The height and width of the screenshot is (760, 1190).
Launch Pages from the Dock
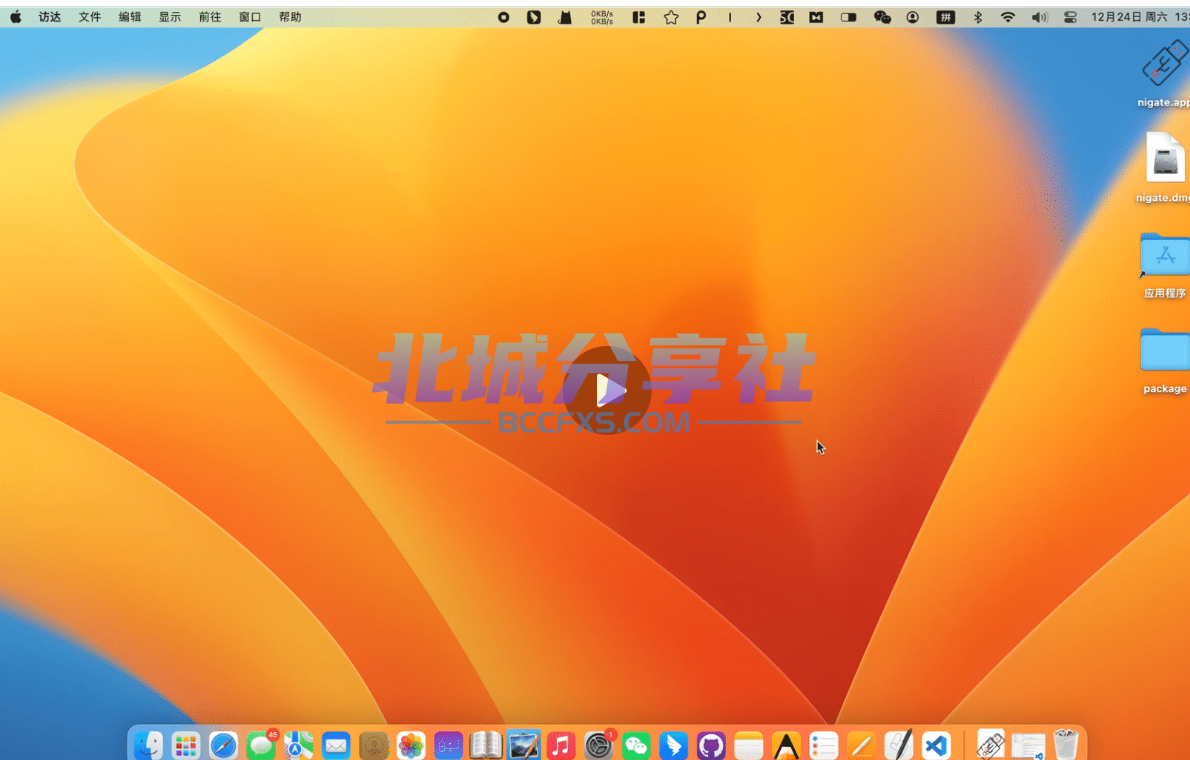click(861, 746)
